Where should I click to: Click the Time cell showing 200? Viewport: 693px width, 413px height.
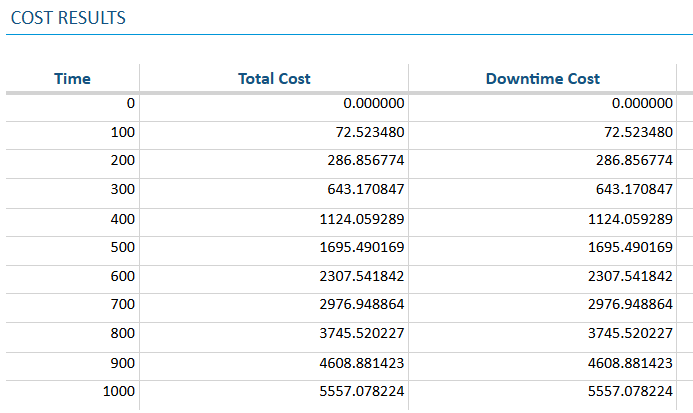(122, 160)
